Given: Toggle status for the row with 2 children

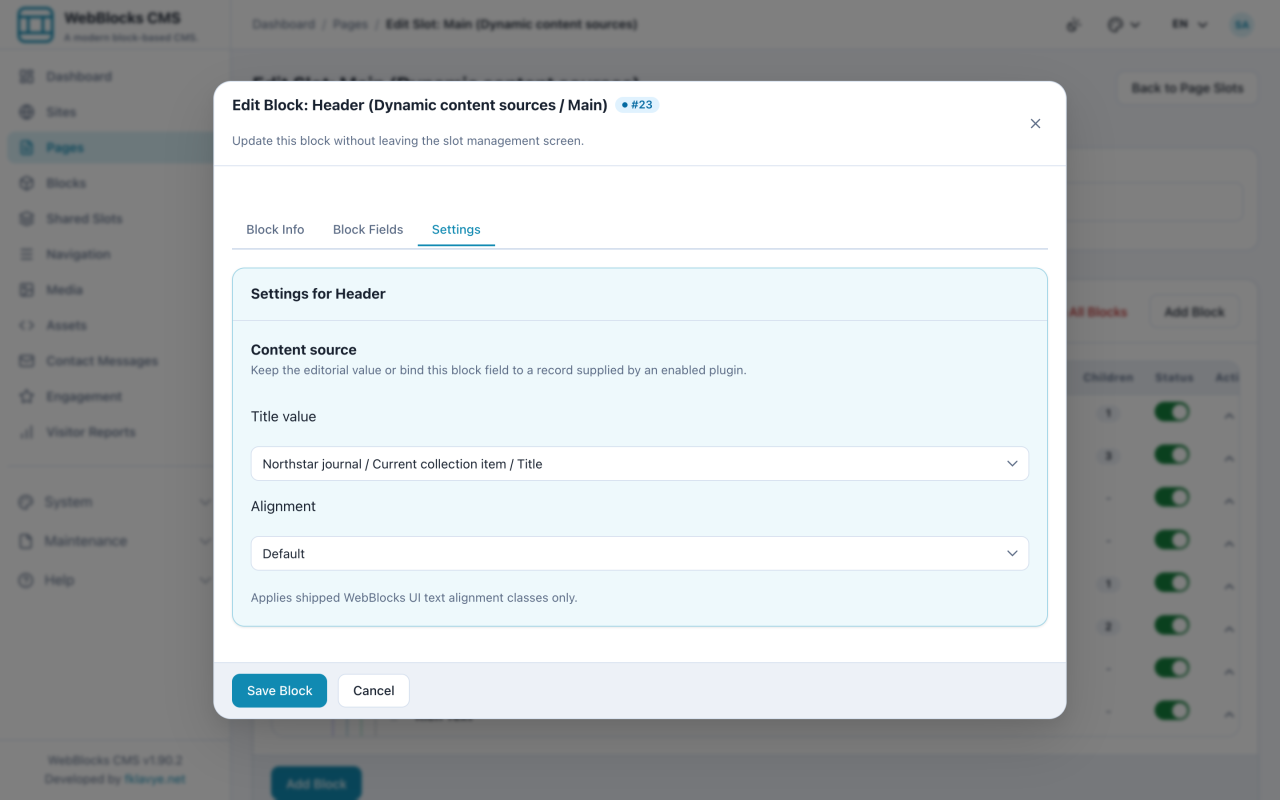Looking at the screenshot, I should [x=1172, y=626].
